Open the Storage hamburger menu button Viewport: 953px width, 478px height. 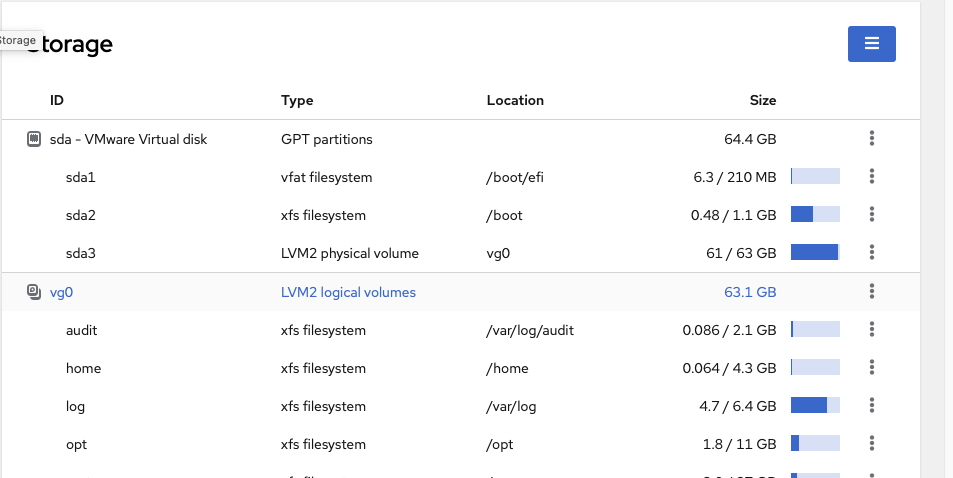(871, 44)
